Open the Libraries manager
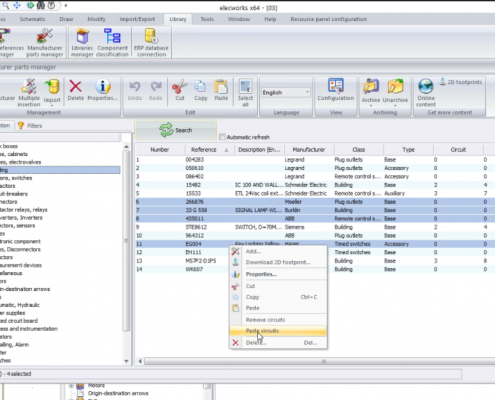 [82, 42]
